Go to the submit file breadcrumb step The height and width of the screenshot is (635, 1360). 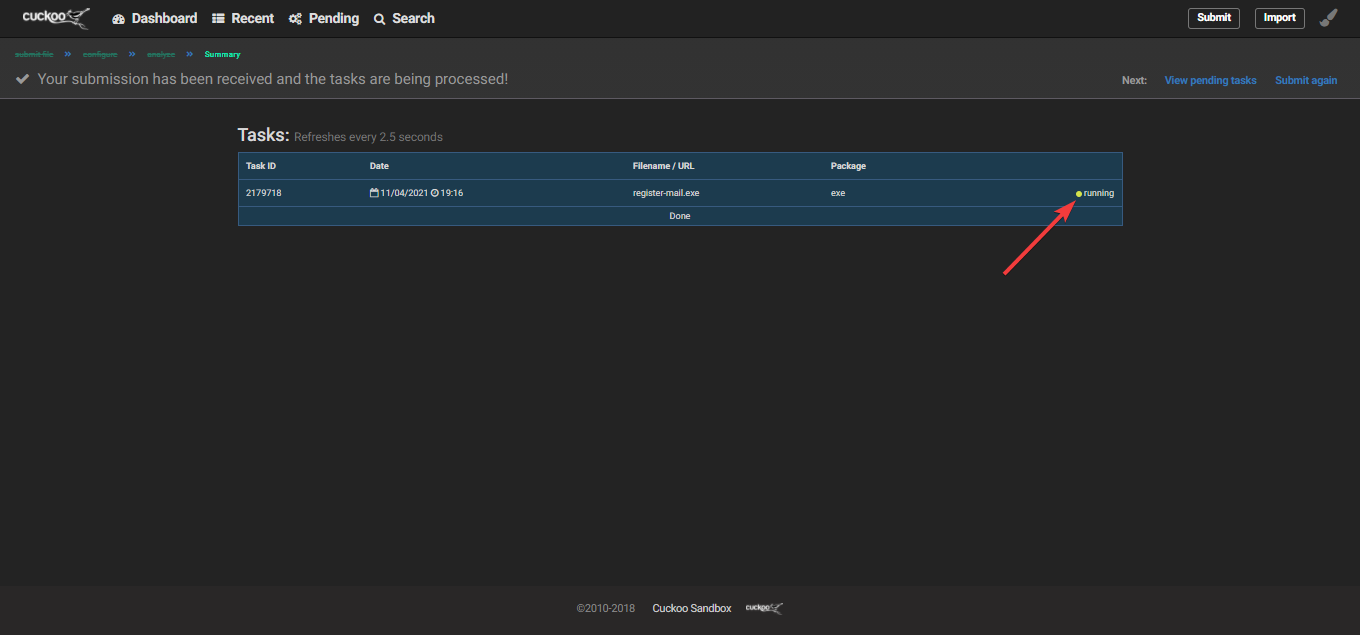tap(34, 54)
